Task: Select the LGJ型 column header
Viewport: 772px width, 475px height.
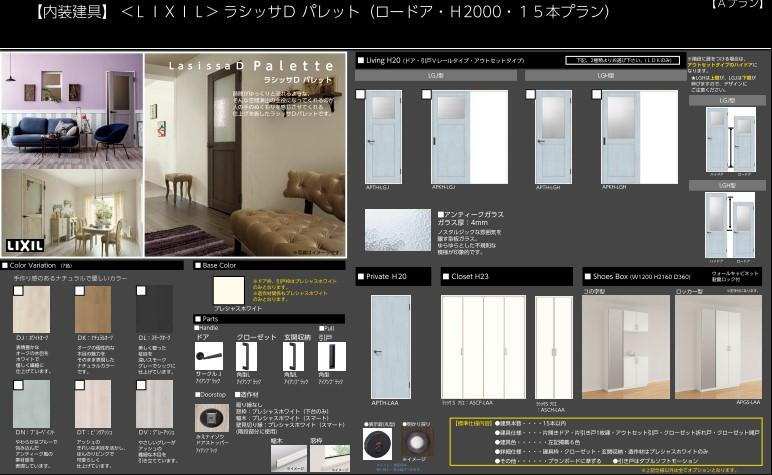Action: 436,75
